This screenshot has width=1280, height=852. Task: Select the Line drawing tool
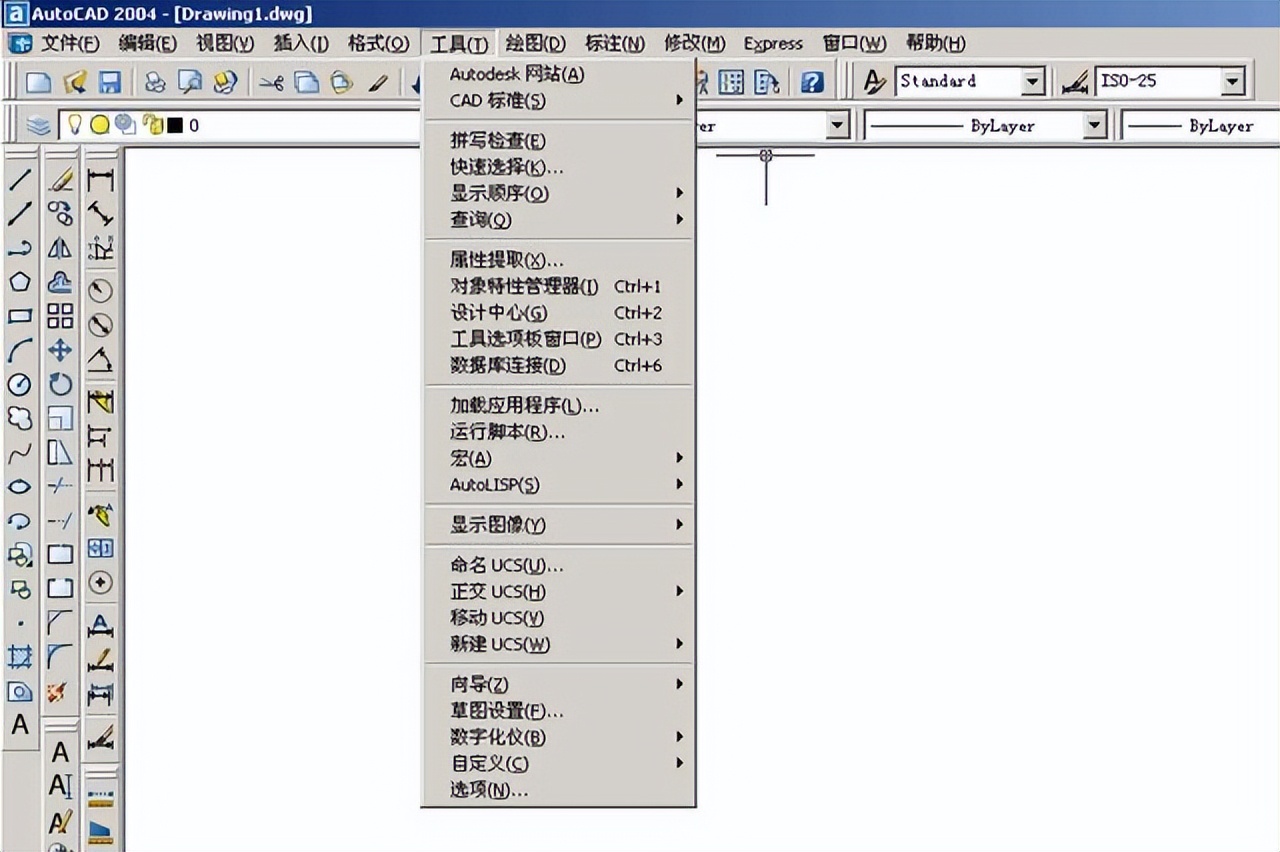click(20, 180)
